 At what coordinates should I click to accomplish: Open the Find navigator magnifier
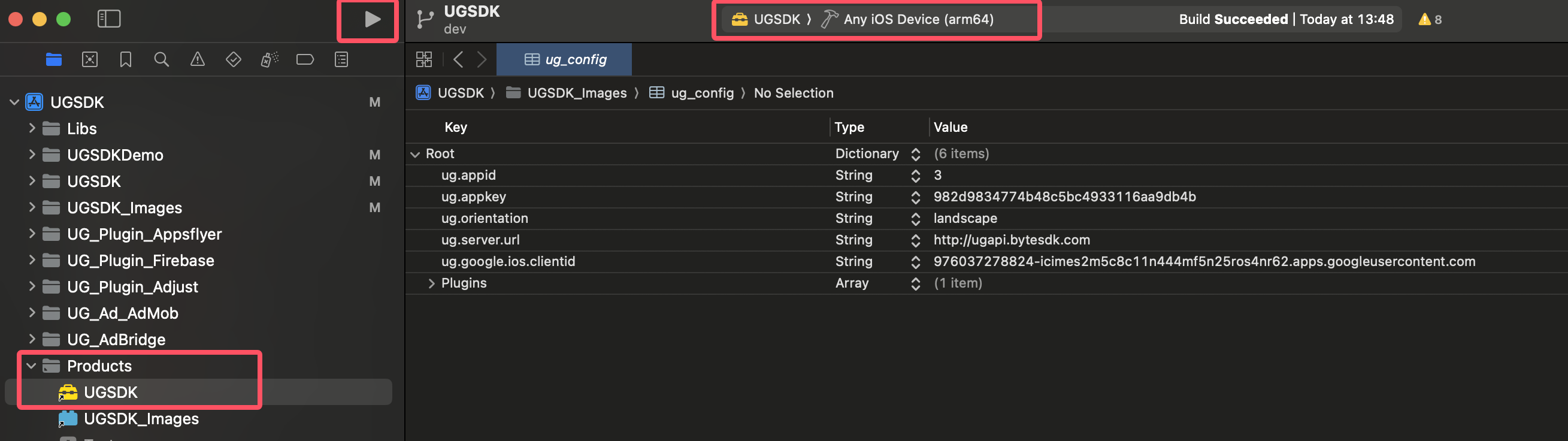(161, 60)
